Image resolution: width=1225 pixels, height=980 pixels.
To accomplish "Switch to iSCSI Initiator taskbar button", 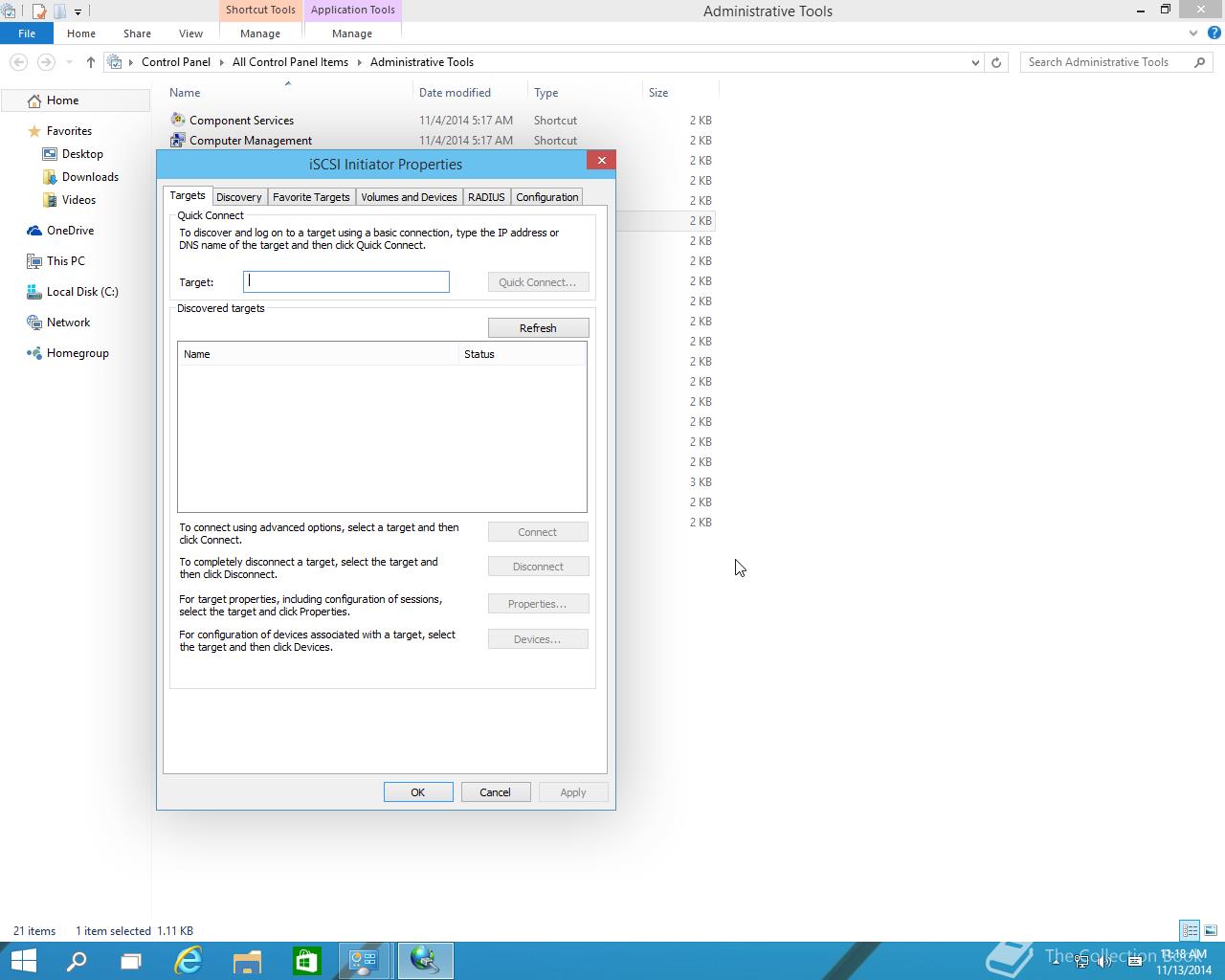I will tap(425, 961).
